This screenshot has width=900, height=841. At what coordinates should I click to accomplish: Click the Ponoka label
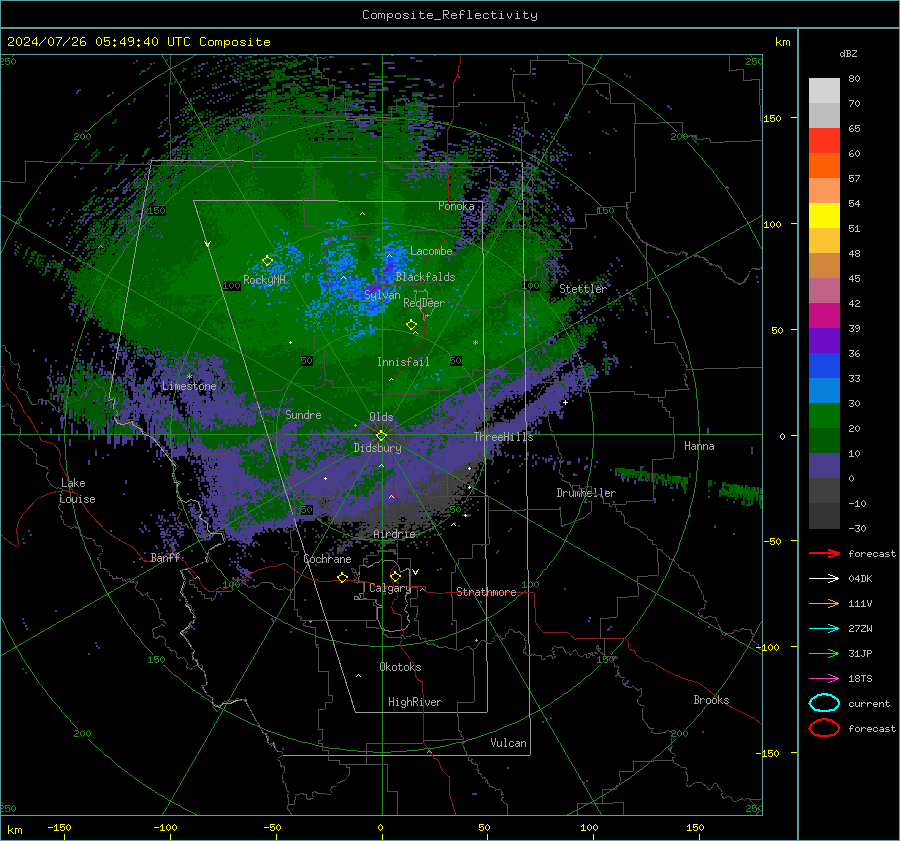pos(456,206)
